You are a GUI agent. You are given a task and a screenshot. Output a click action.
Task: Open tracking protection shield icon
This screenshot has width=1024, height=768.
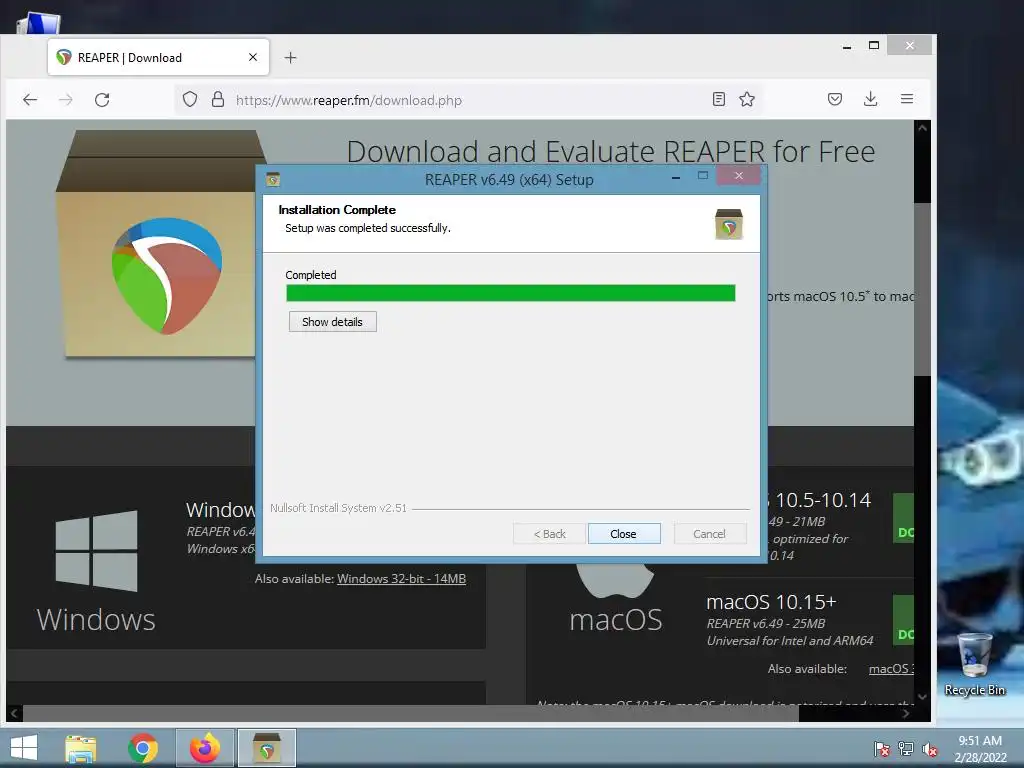pos(190,99)
